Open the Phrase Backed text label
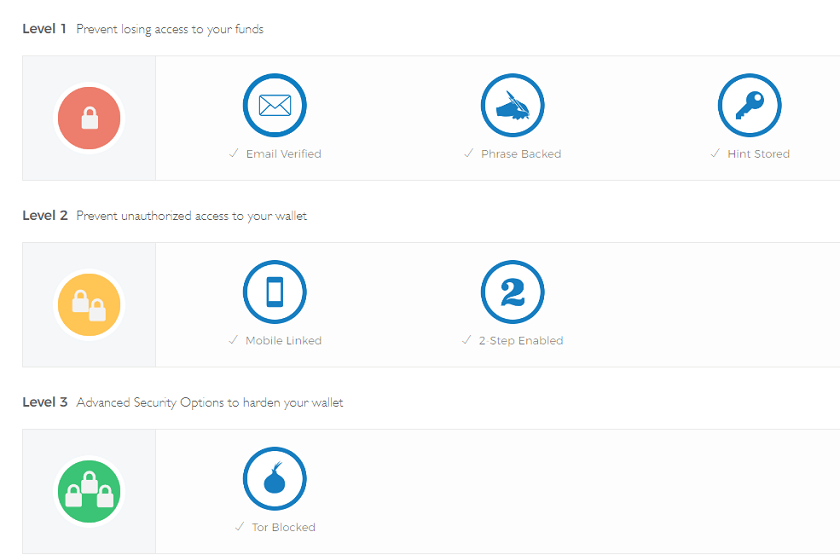840x555 pixels. point(521,154)
